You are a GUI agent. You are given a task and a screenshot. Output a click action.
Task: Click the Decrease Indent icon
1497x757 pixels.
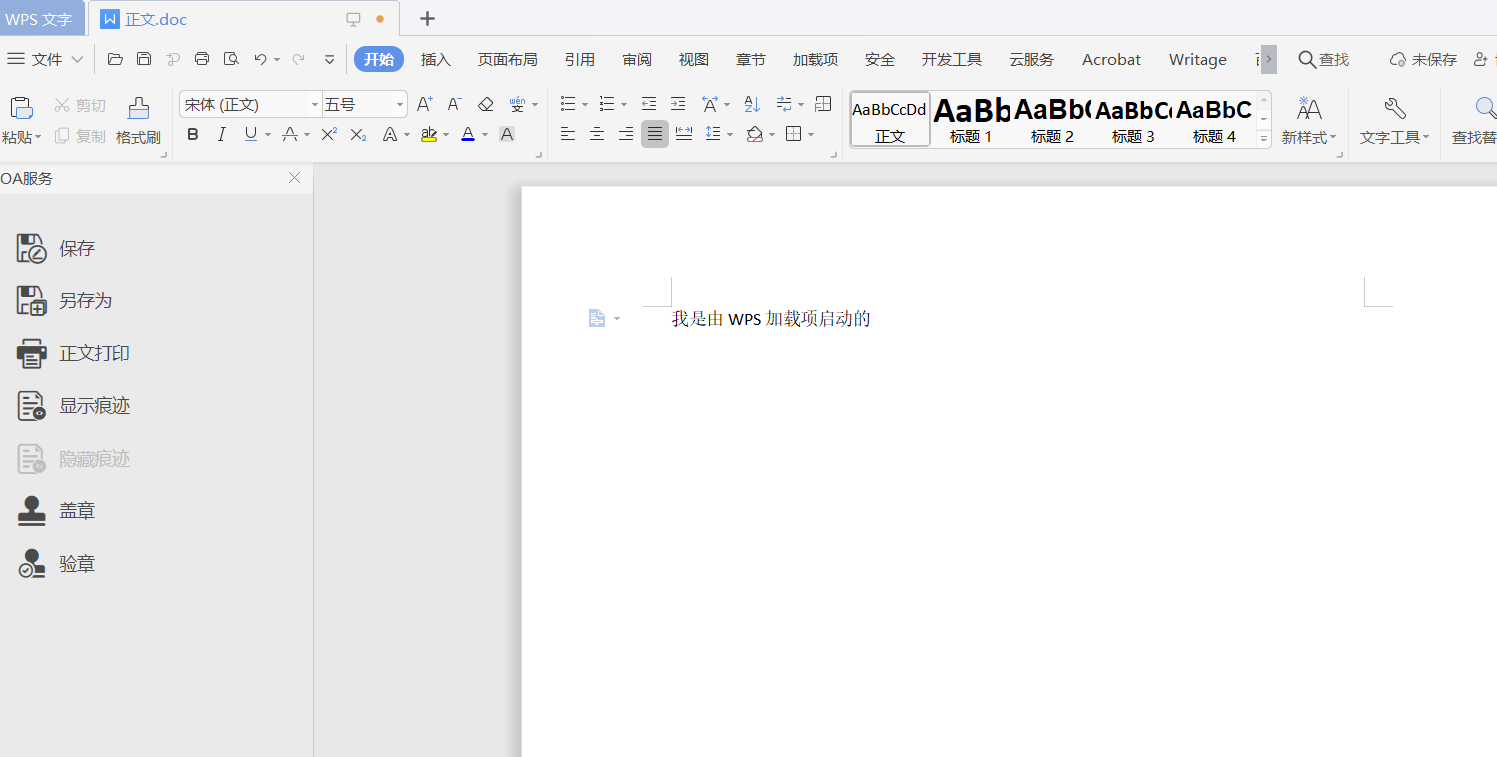[x=649, y=104]
